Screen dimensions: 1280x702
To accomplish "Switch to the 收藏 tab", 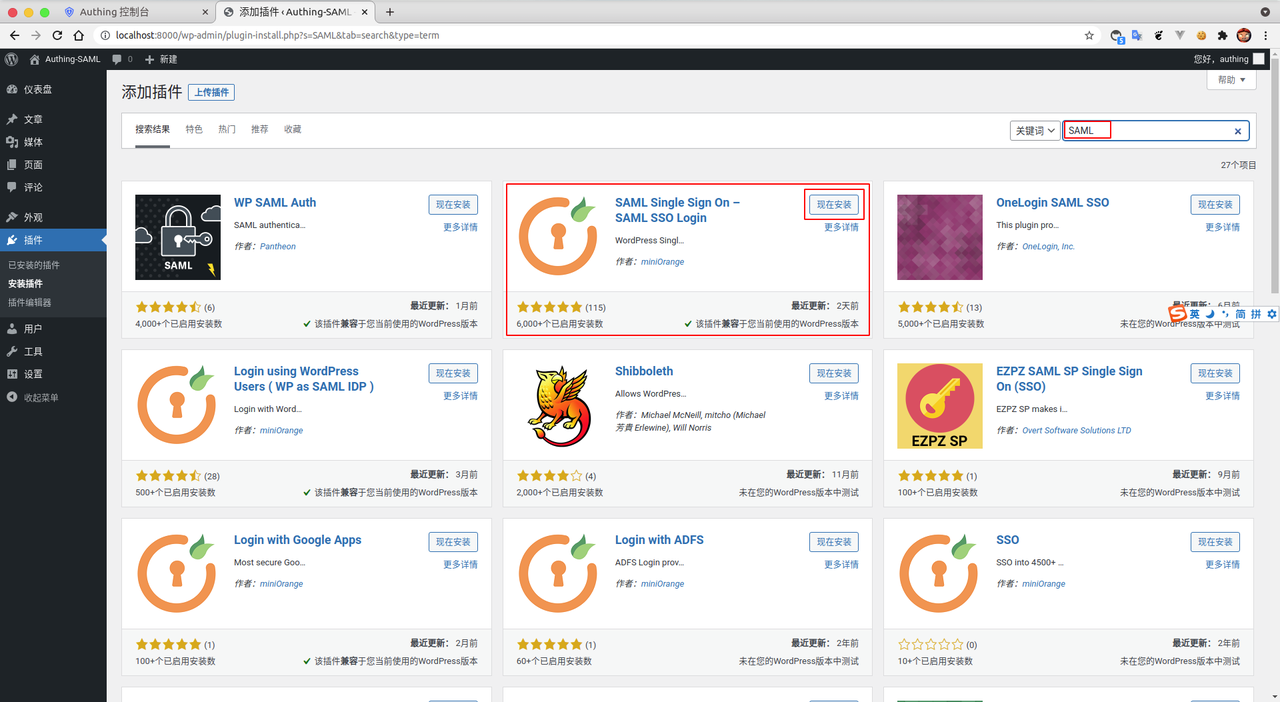I will click(292, 130).
